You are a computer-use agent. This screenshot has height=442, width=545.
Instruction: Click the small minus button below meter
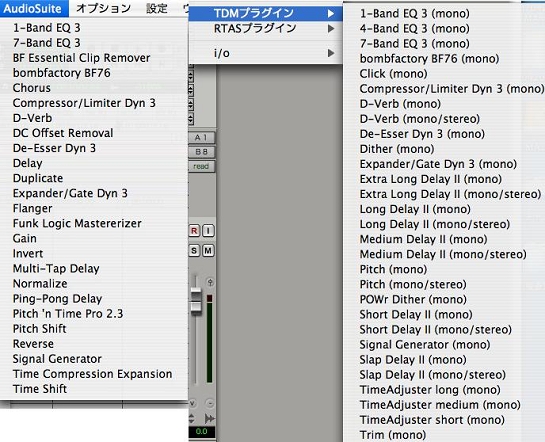click(210, 403)
